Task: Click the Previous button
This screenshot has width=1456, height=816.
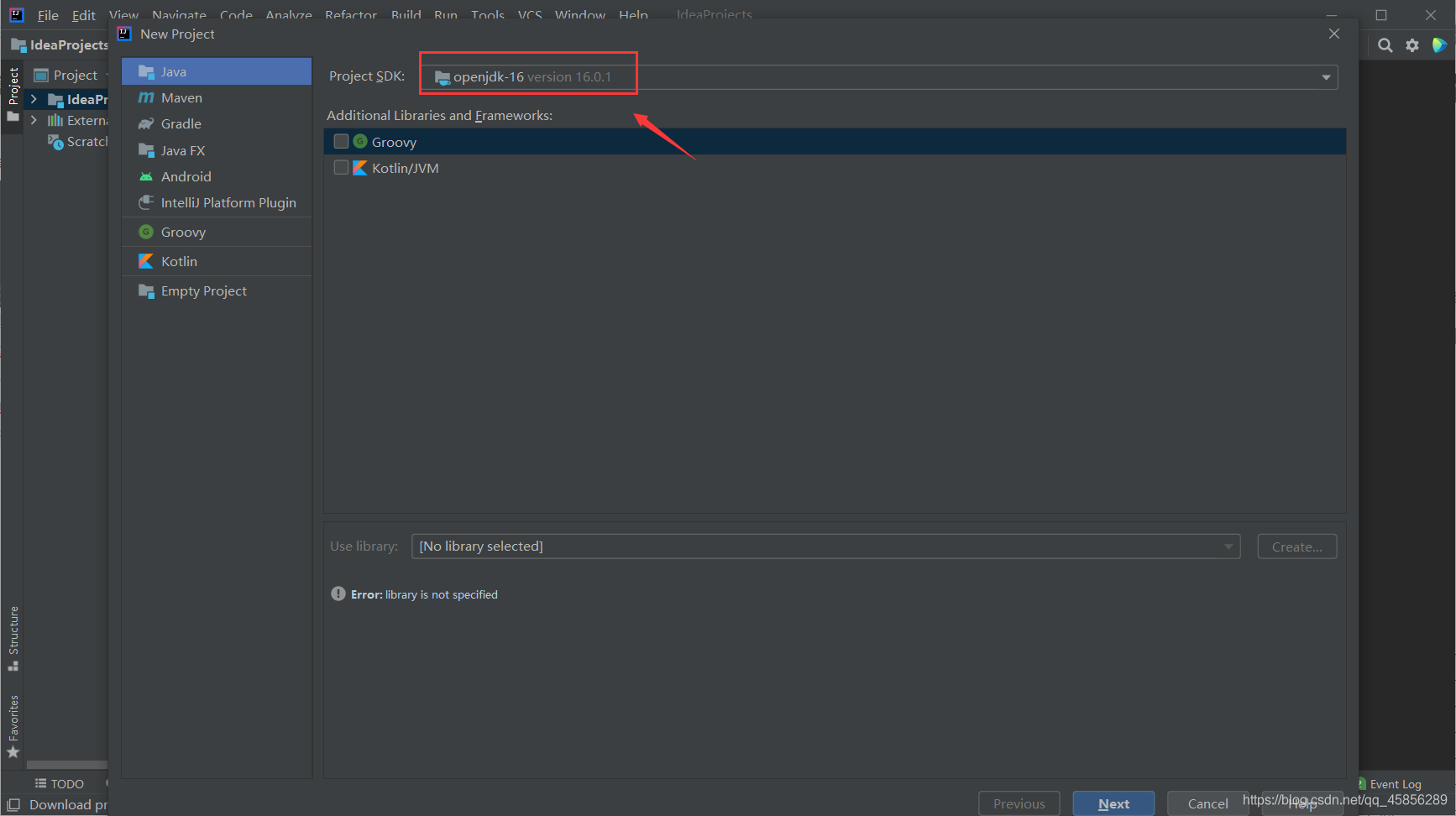Action: coord(1019,803)
